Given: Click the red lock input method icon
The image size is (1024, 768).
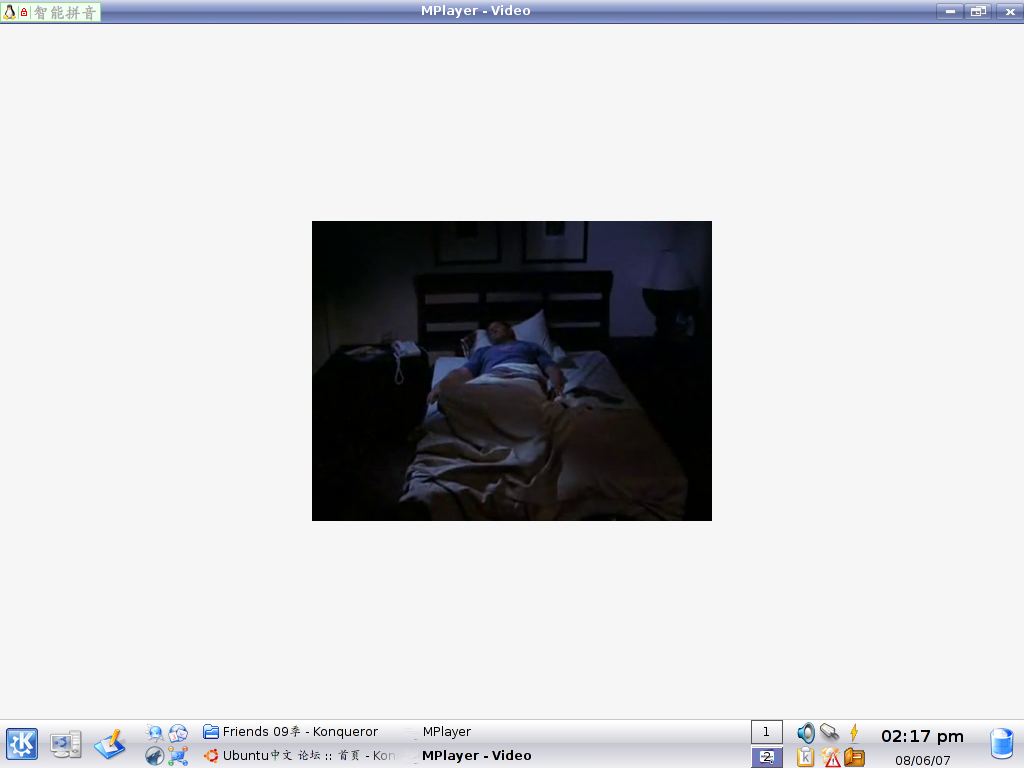Looking at the screenshot, I should [x=24, y=12].
